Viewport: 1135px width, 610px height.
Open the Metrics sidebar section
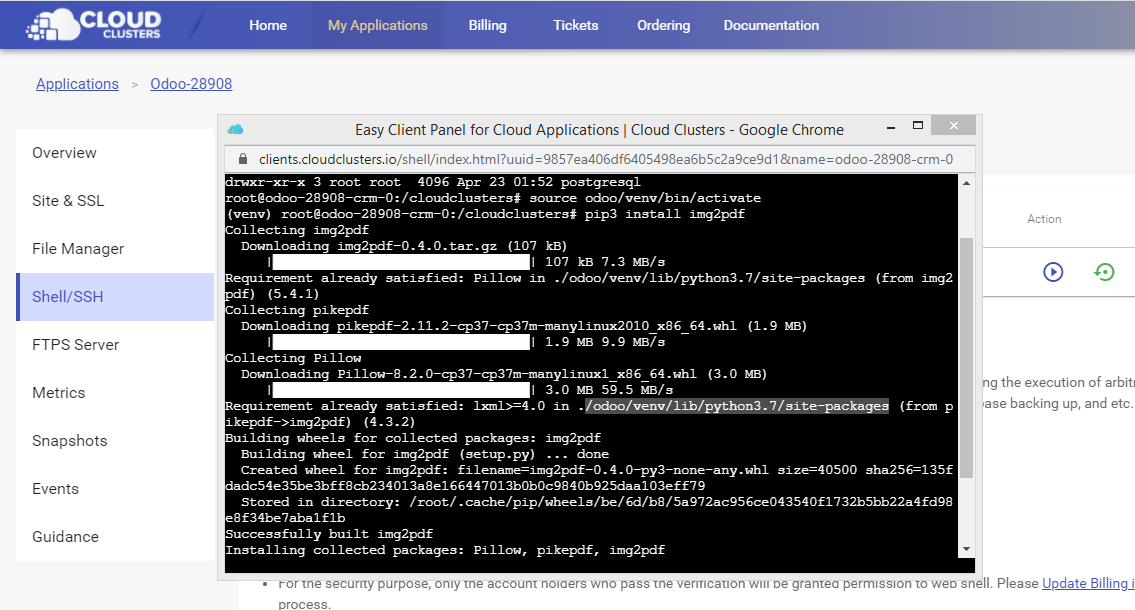click(58, 393)
